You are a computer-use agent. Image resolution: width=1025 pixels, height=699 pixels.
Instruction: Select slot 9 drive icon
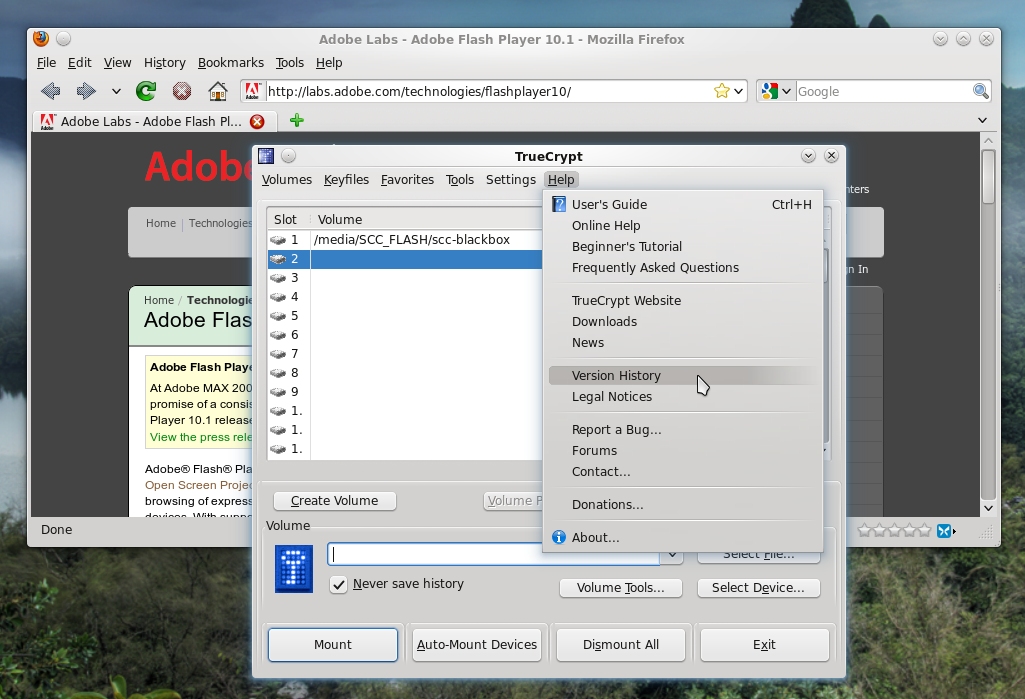pos(278,392)
